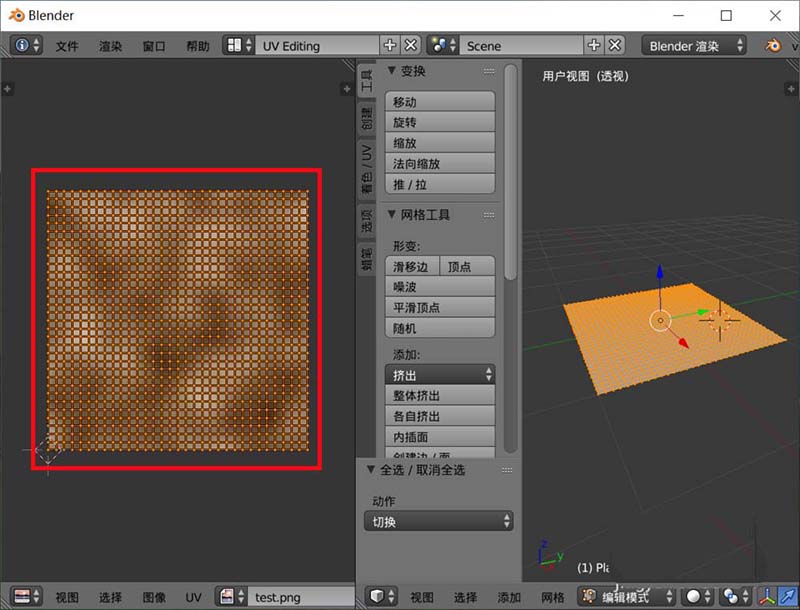Click the 顶点 slide button
This screenshot has height=610, width=800.
467,266
